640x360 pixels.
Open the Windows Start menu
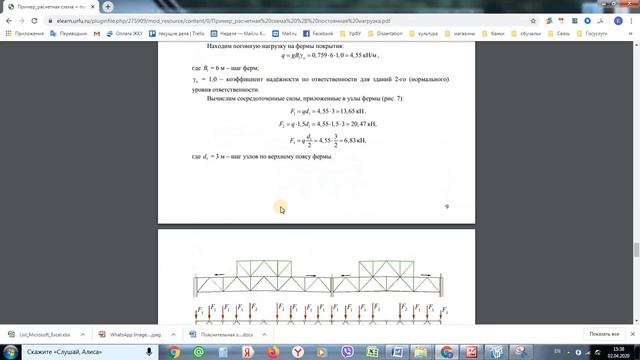click(11, 352)
